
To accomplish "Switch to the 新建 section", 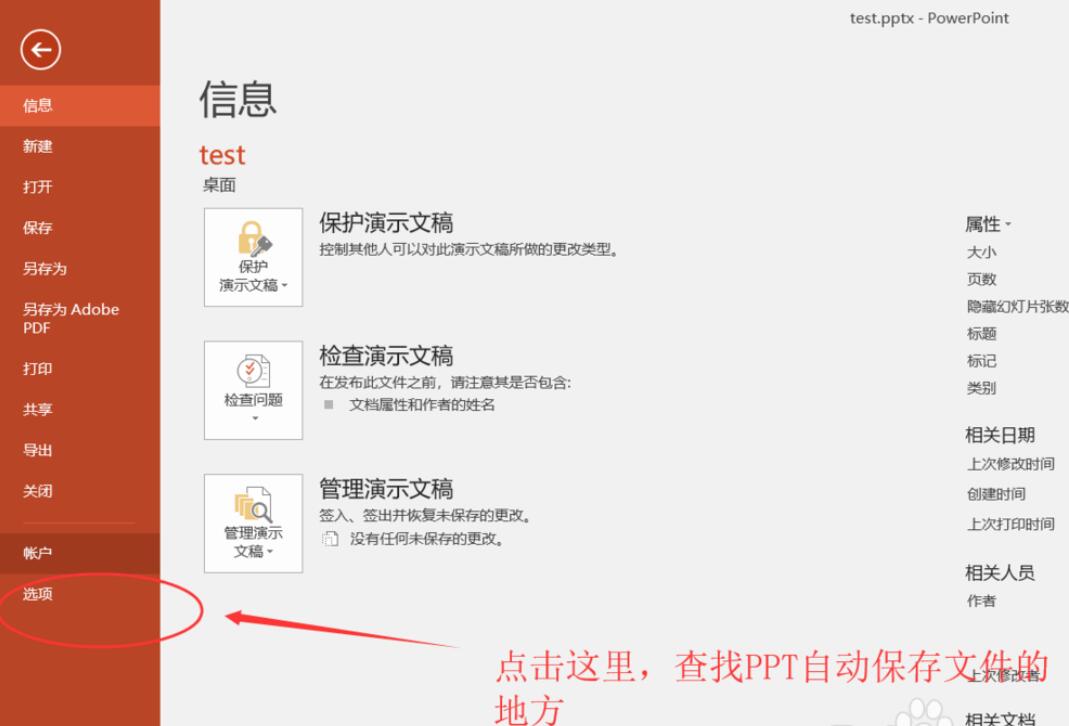I will [x=36, y=146].
